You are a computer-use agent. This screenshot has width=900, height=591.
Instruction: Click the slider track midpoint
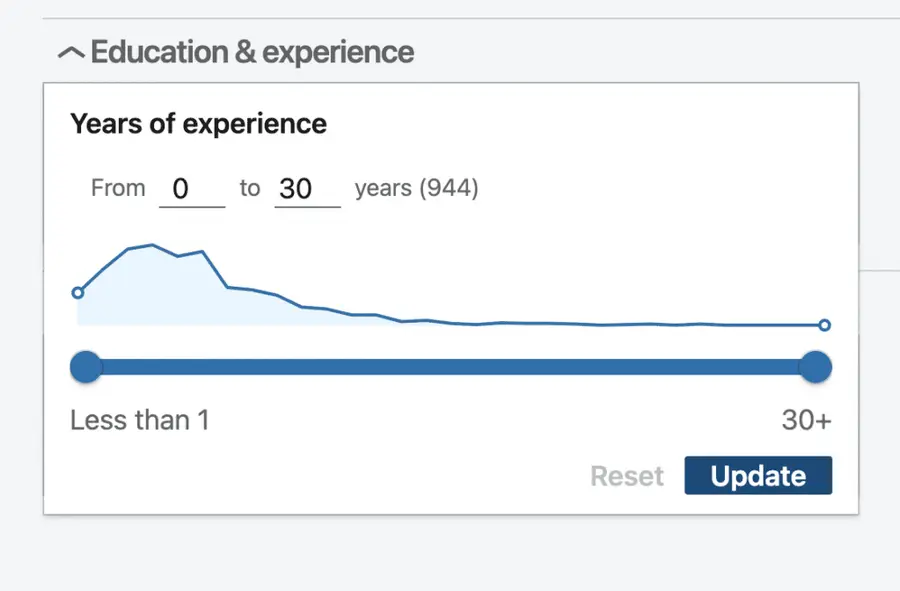pos(450,367)
